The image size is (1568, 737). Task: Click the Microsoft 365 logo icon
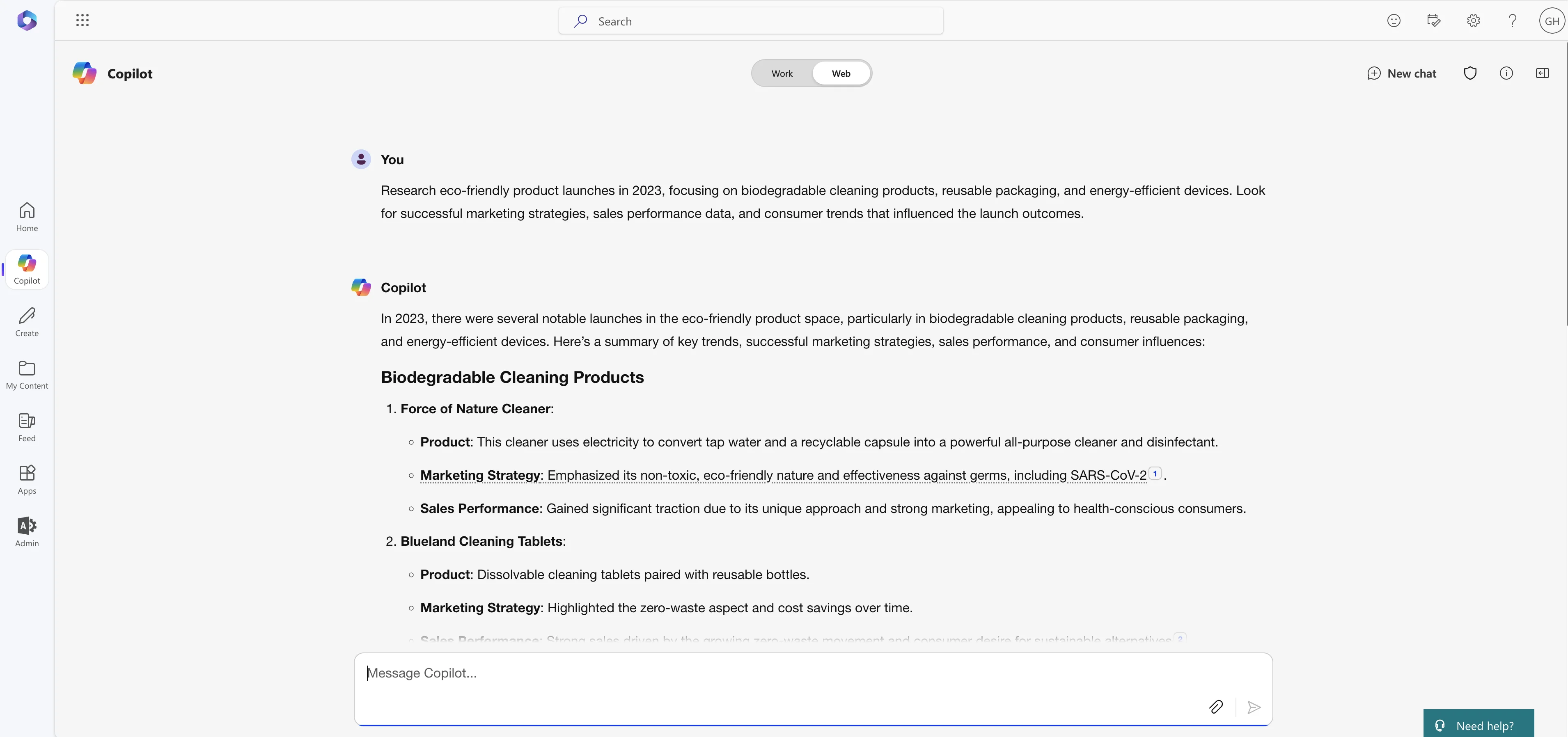coord(27,21)
